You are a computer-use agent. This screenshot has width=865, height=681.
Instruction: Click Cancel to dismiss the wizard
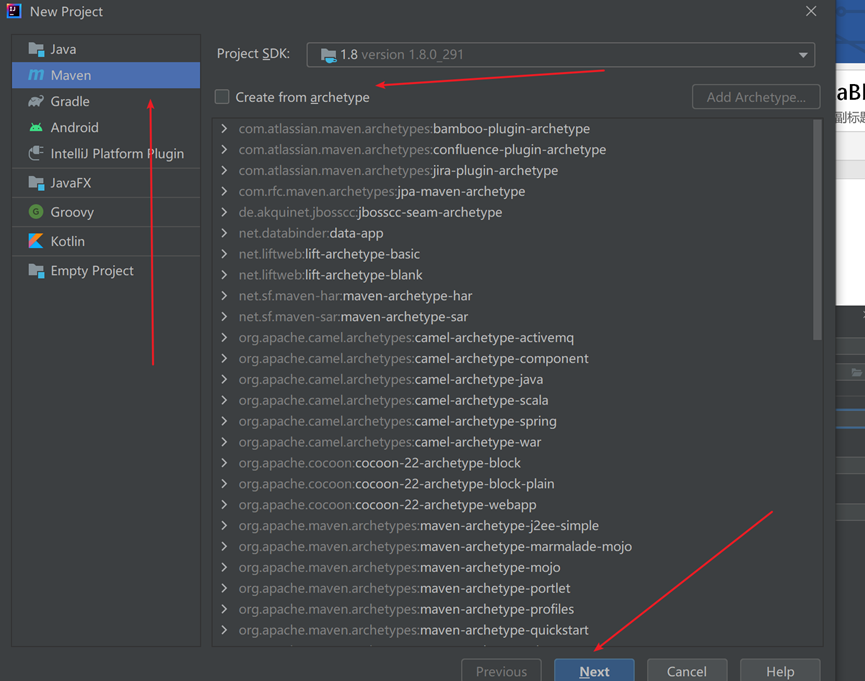(687, 671)
